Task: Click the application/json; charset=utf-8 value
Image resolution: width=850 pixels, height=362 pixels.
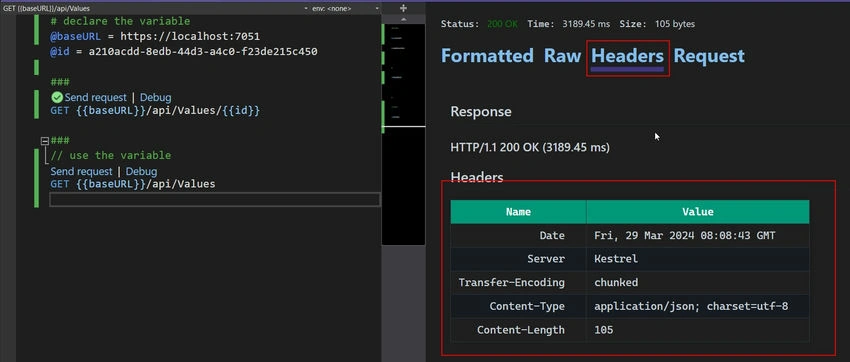Action: (691, 306)
